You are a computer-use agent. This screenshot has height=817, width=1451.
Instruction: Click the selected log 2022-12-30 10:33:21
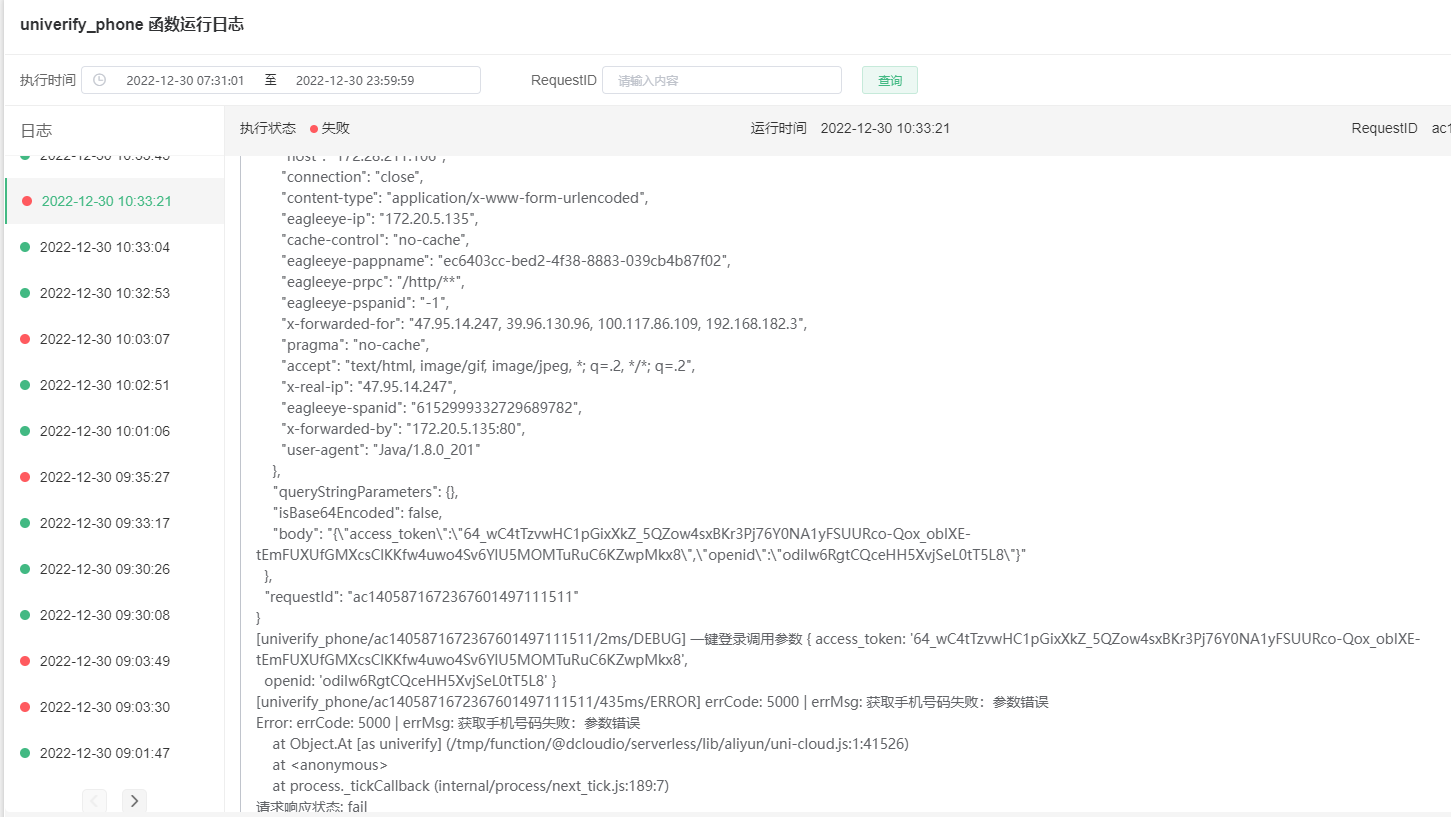click(107, 201)
